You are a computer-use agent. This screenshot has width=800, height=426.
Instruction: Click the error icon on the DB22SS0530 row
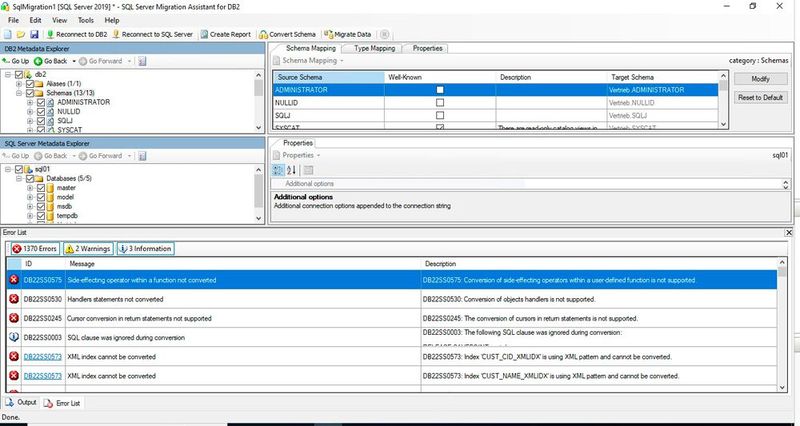14,299
